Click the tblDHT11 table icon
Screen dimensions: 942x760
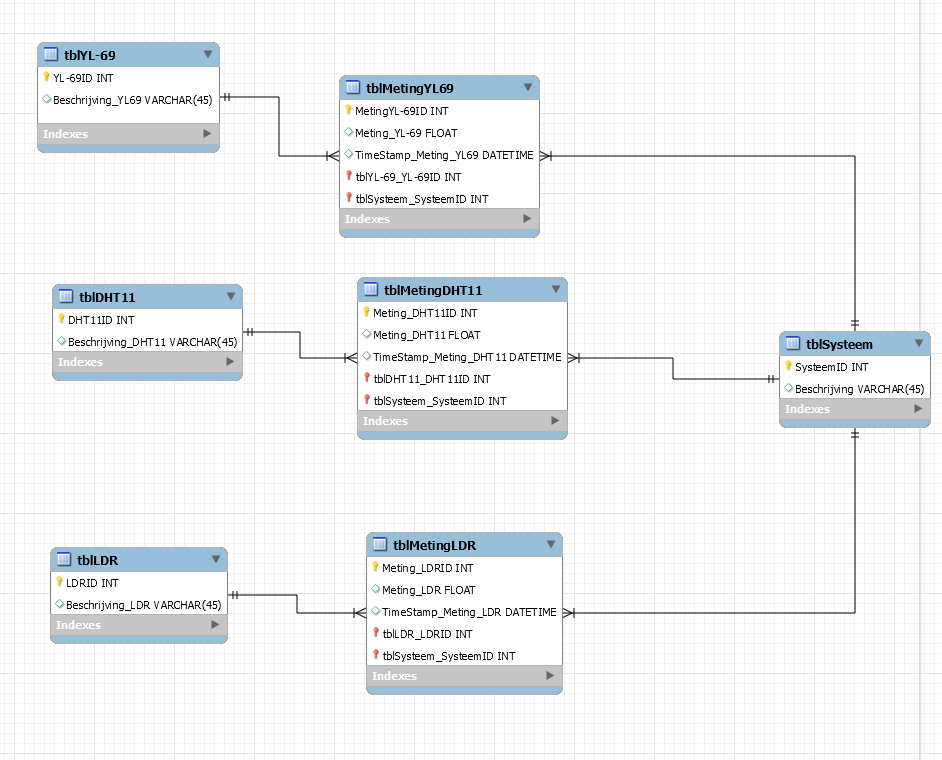(x=66, y=297)
